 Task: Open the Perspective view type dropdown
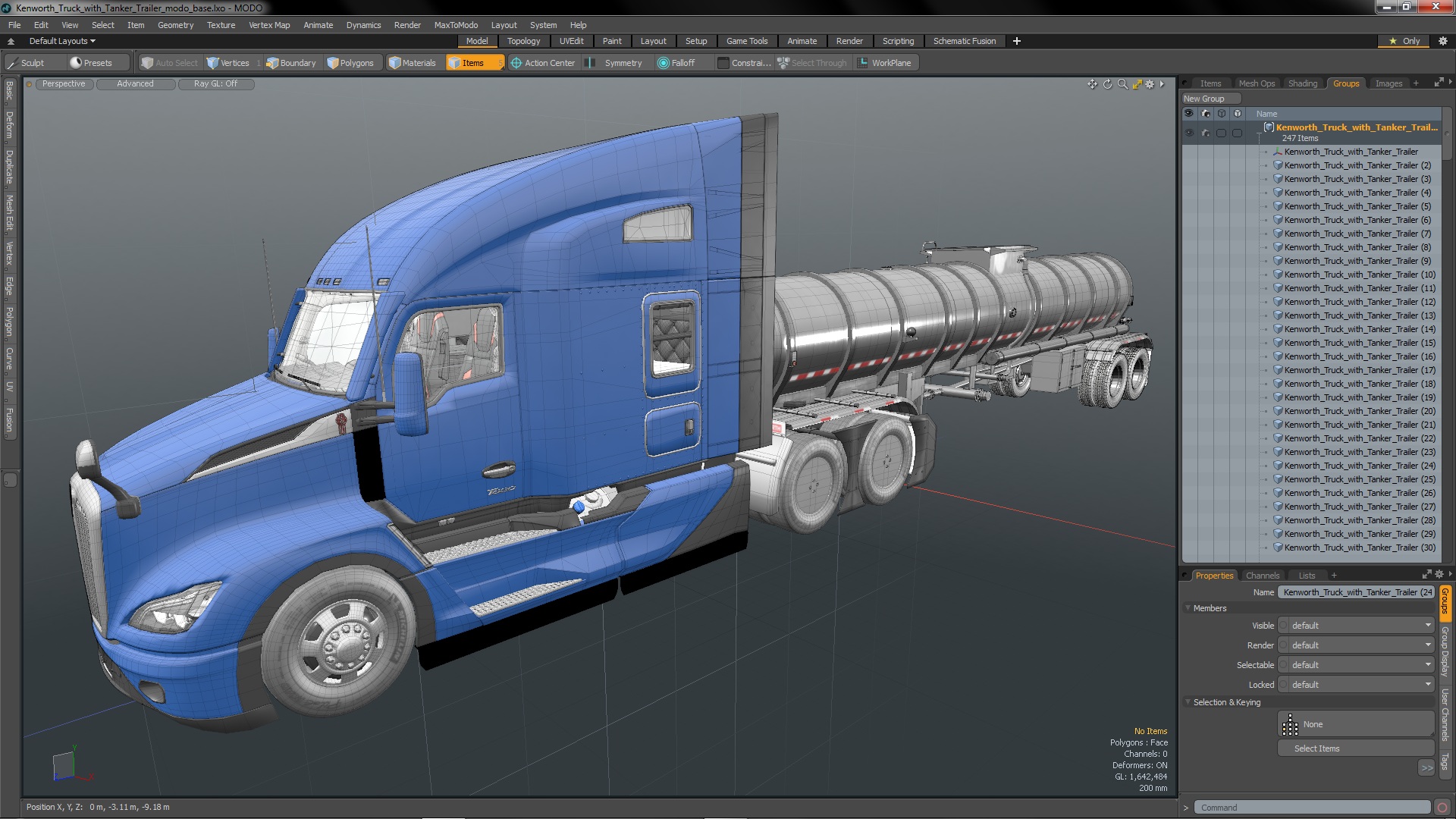[64, 84]
